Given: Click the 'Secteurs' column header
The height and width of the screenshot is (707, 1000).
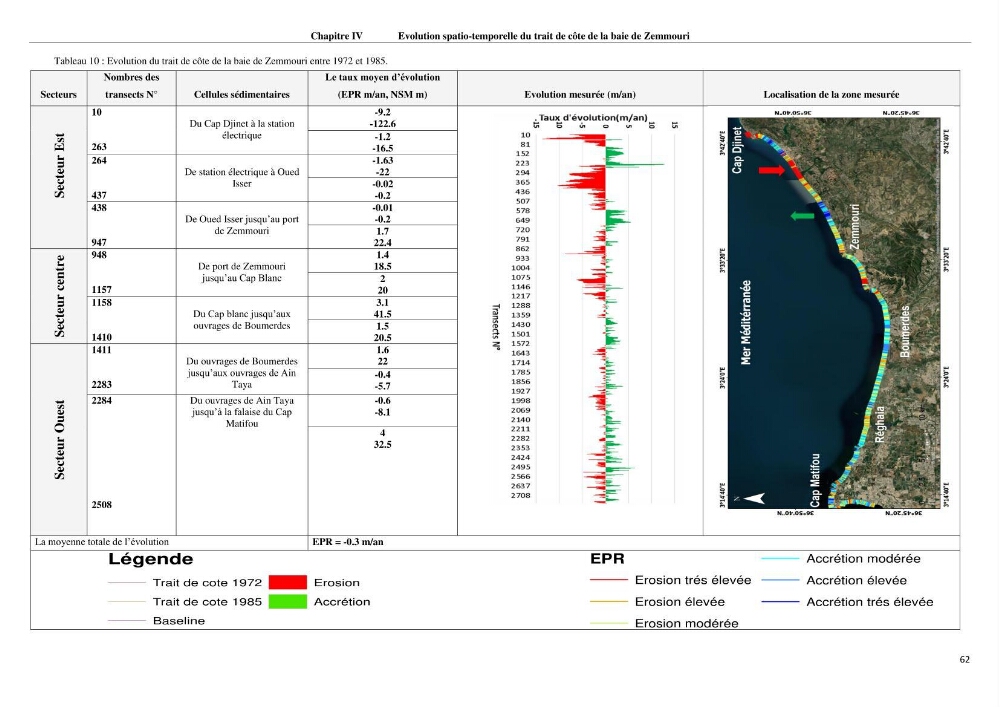Looking at the screenshot, I should point(59,94).
